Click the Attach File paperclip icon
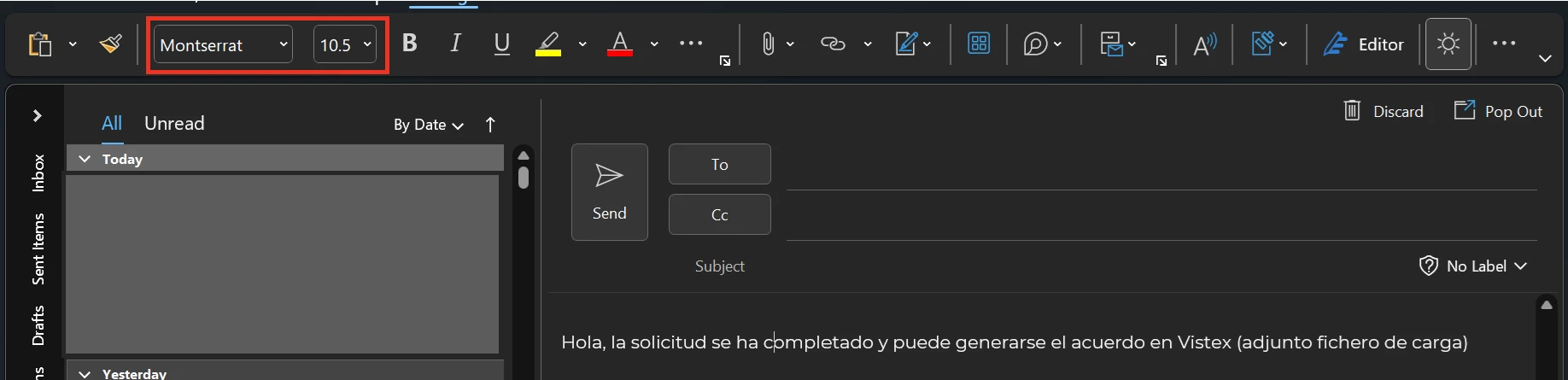The height and width of the screenshot is (380, 1568). (768, 44)
